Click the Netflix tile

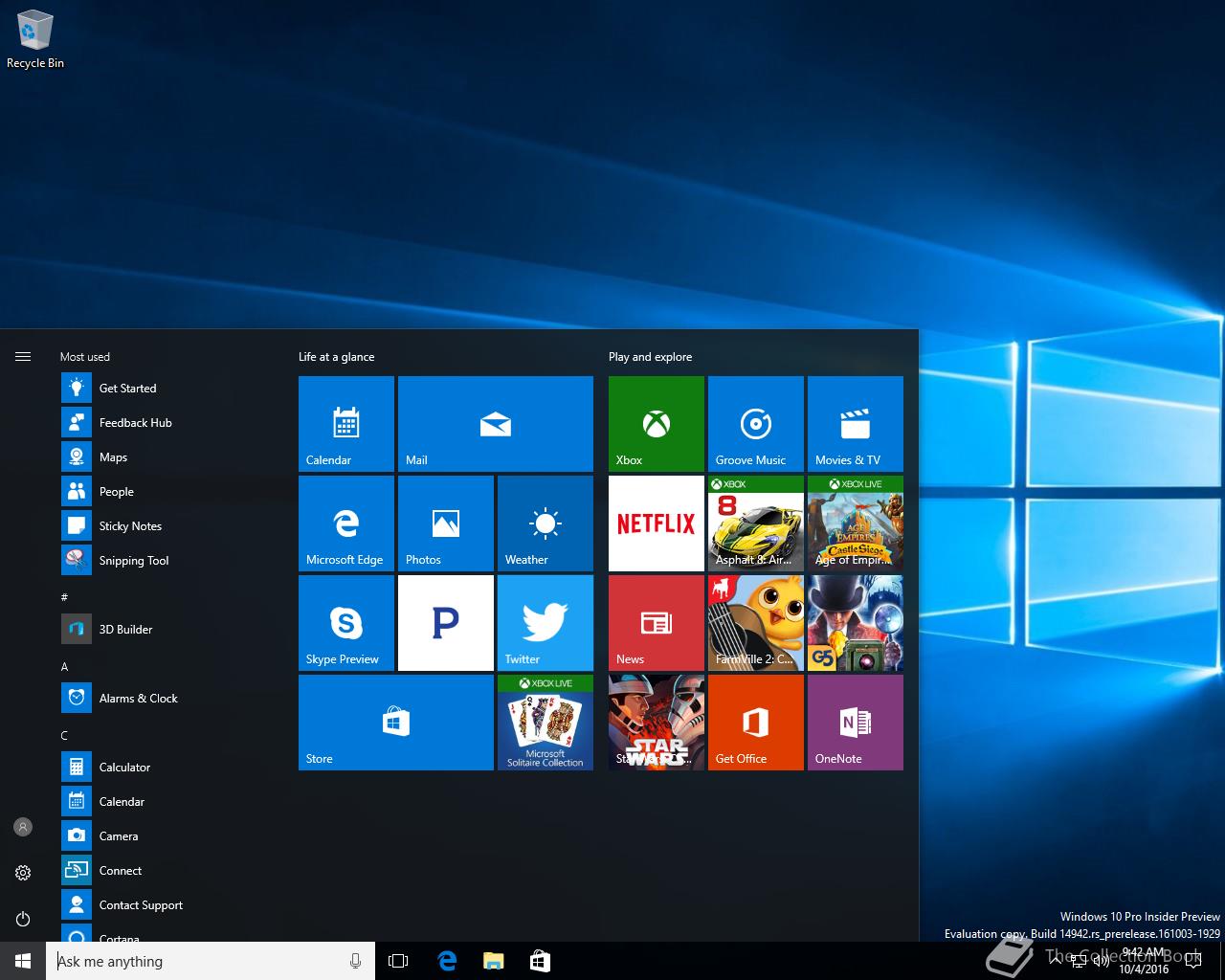coord(656,523)
